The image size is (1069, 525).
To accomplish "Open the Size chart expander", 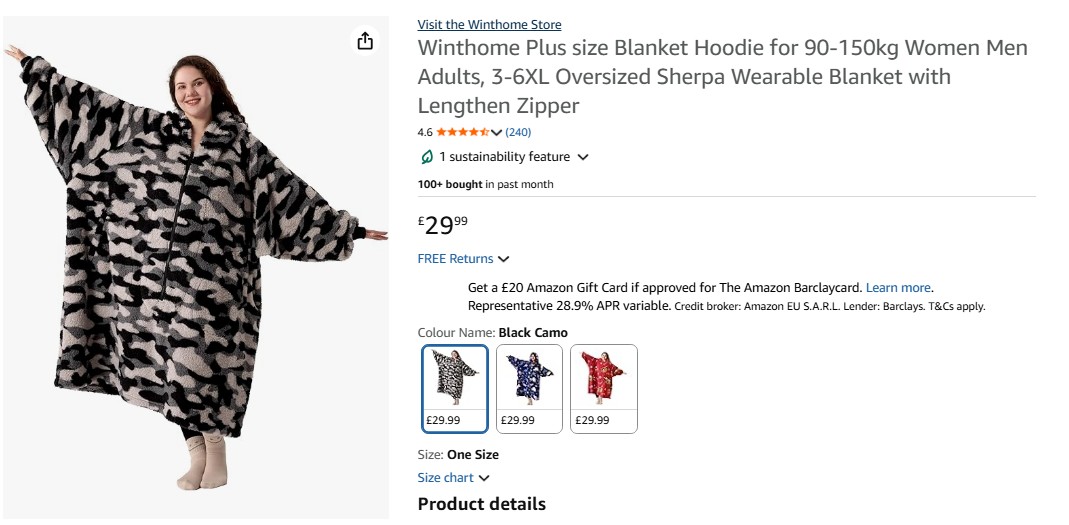I will [x=484, y=478].
